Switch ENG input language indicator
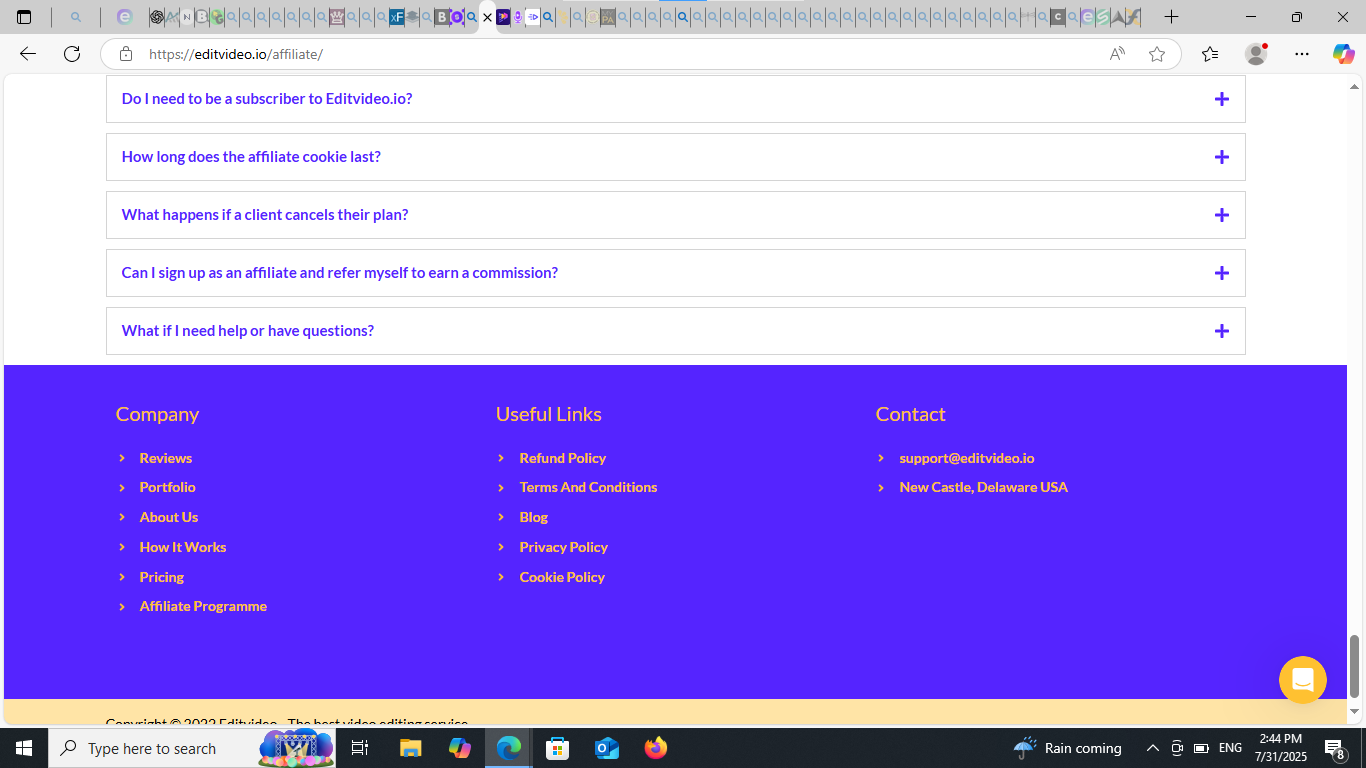Image resolution: width=1366 pixels, height=768 pixels. [1230, 748]
